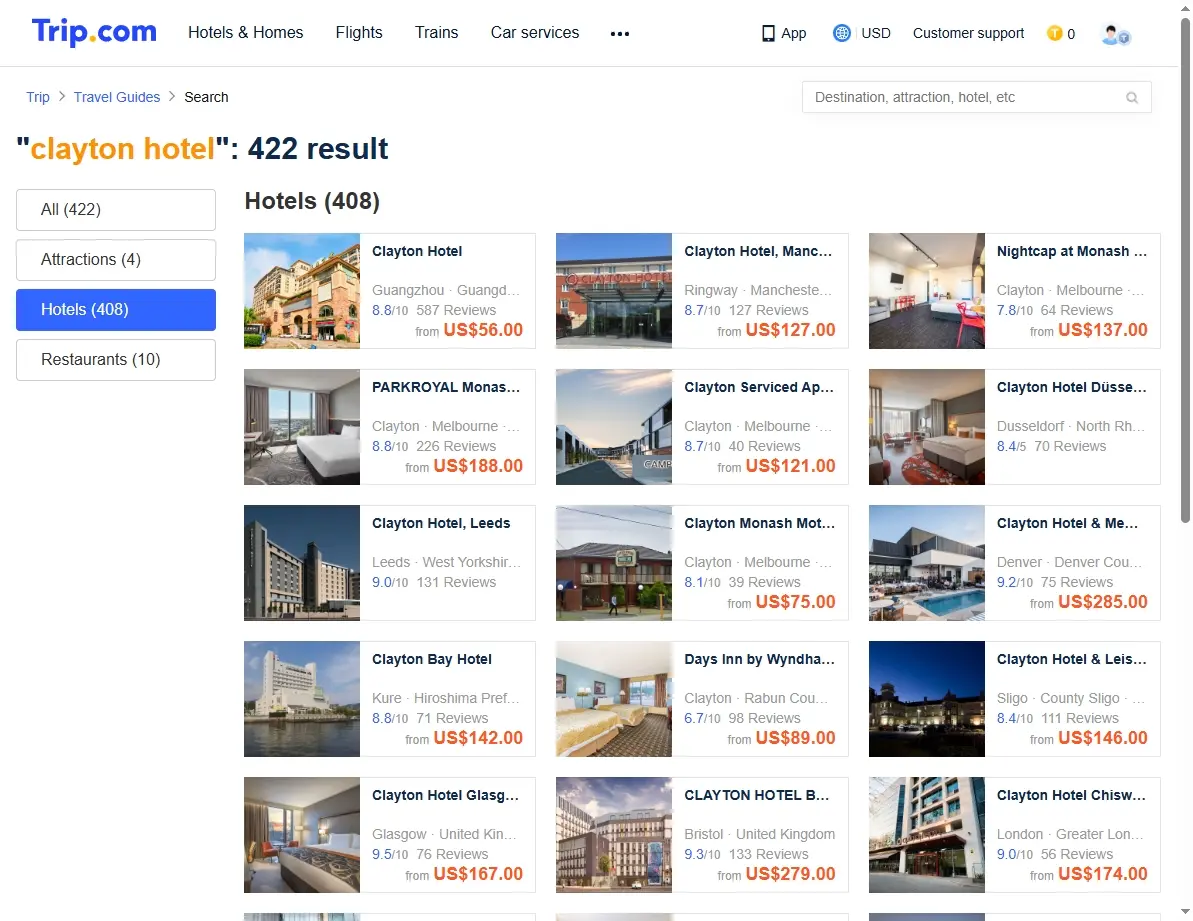Open Days Inn by Wyndham photo
This screenshot has height=921, width=1193.
click(x=614, y=700)
